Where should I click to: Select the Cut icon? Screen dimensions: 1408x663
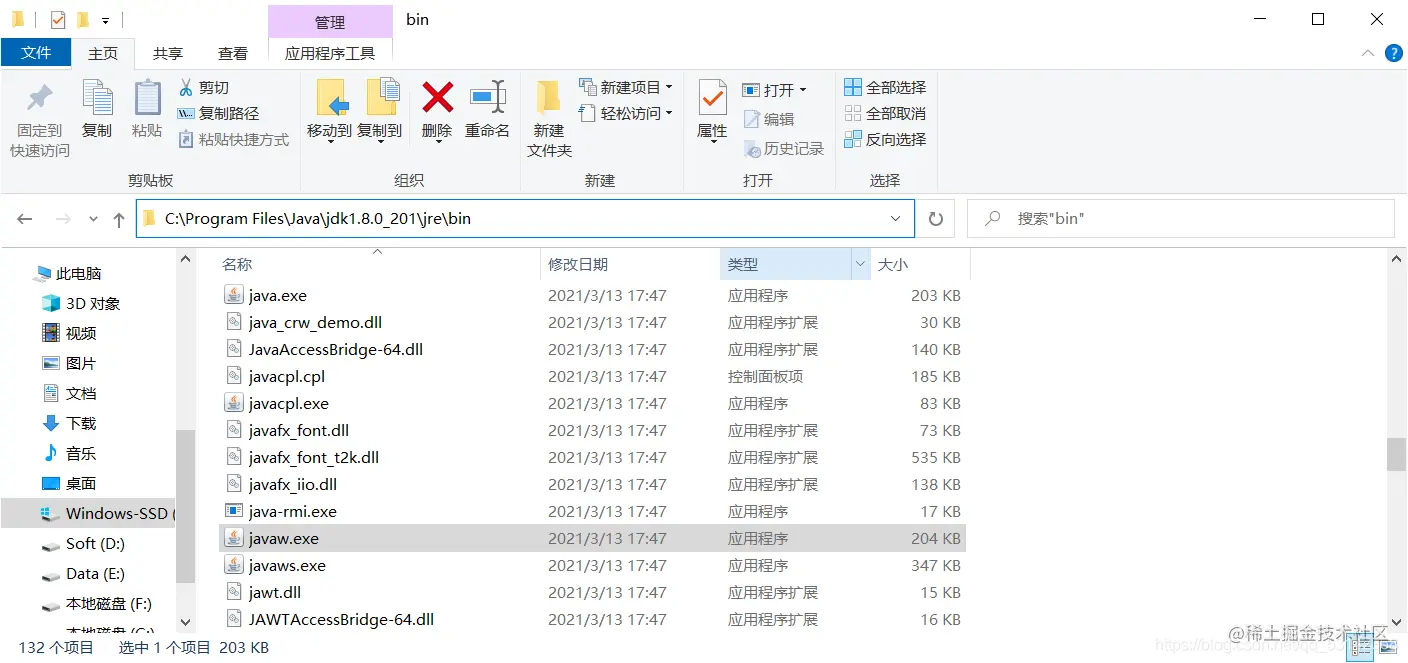[204, 89]
